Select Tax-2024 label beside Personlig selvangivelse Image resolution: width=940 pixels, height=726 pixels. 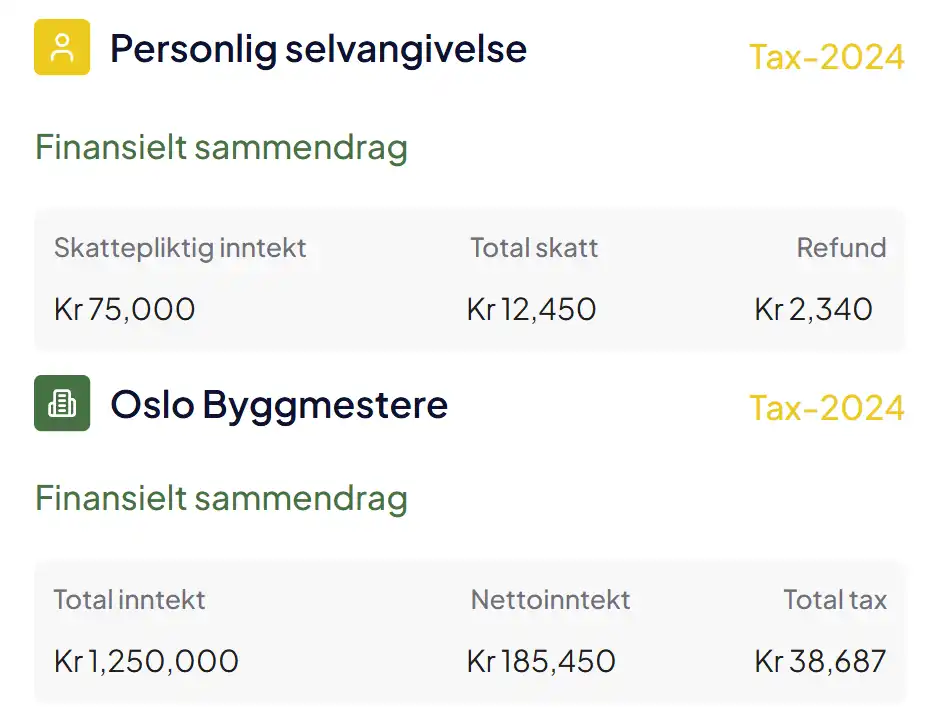click(827, 57)
